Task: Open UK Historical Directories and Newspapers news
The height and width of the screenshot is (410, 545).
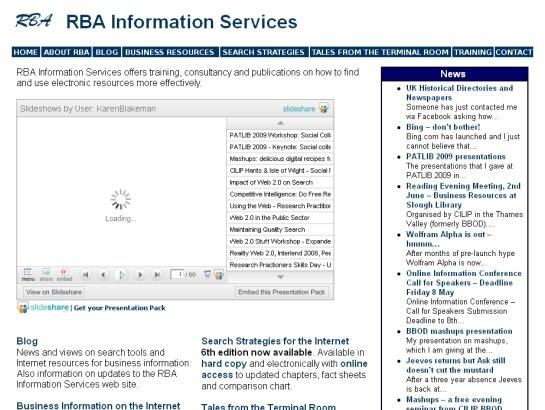Action: tap(459, 93)
